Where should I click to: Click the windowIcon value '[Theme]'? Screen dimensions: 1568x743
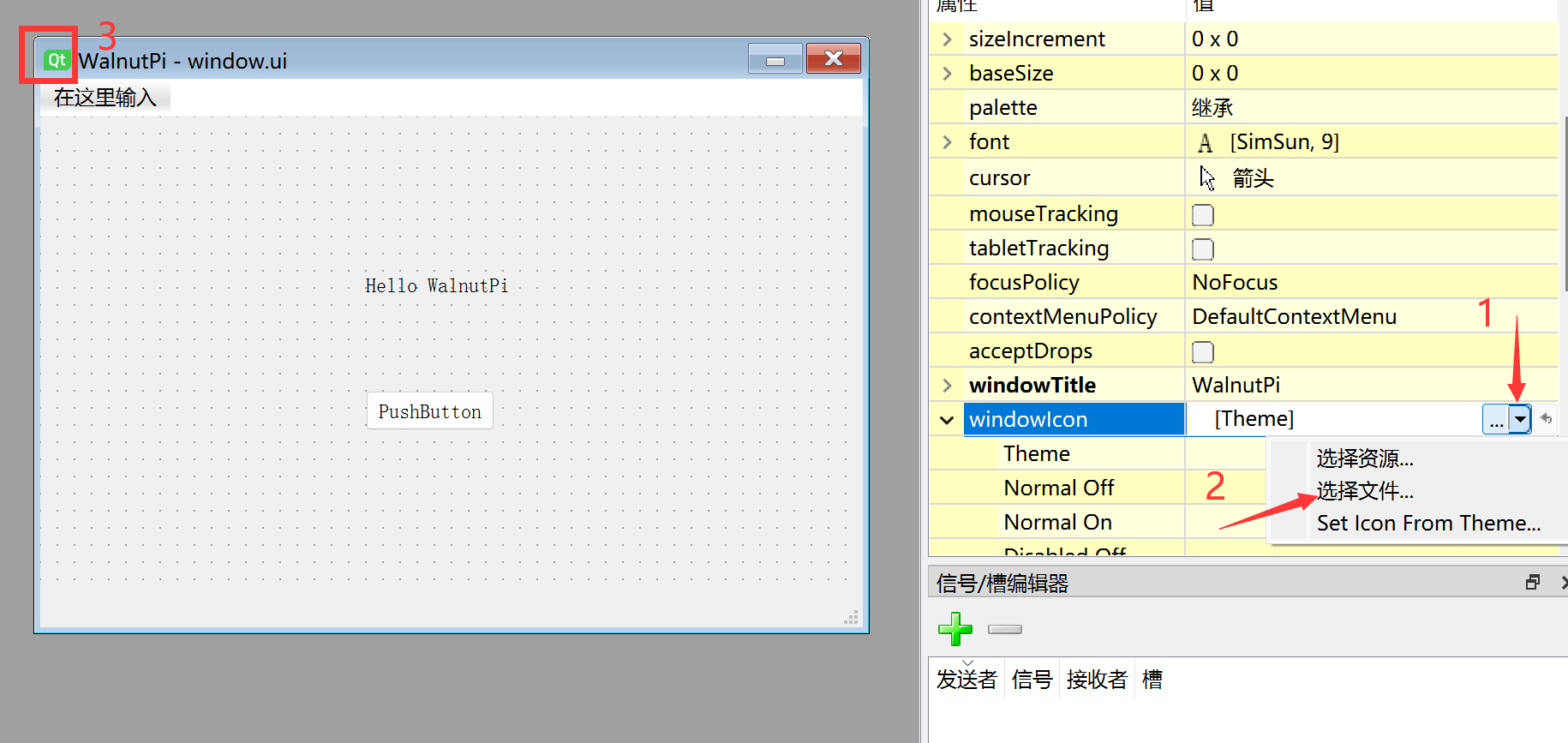click(1254, 419)
